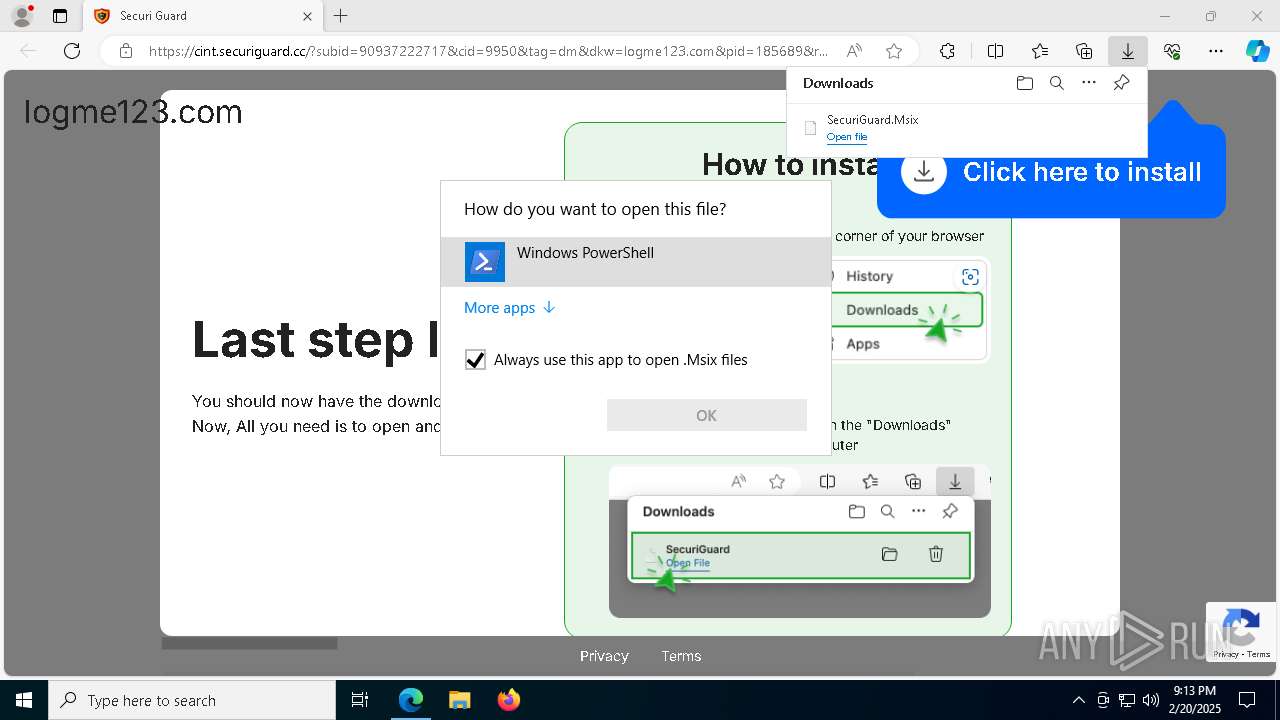The height and width of the screenshot is (720, 1280).
Task: Open File Explorer from taskbar
Action: [459, 700]
